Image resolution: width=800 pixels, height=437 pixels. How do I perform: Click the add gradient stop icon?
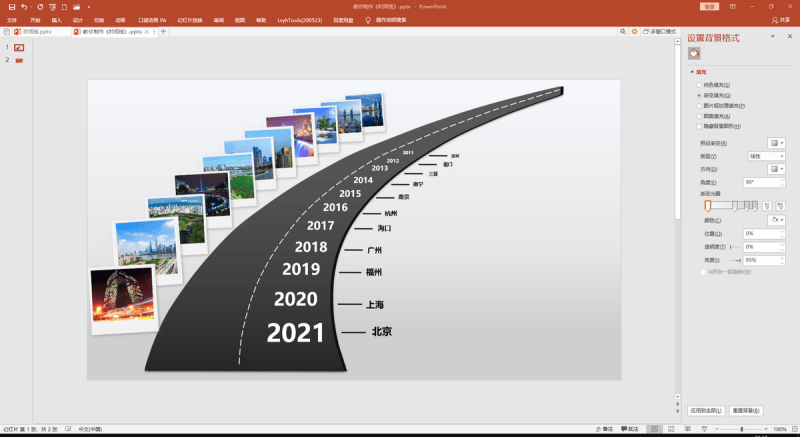pyautogui.click(x=767, y=205)
